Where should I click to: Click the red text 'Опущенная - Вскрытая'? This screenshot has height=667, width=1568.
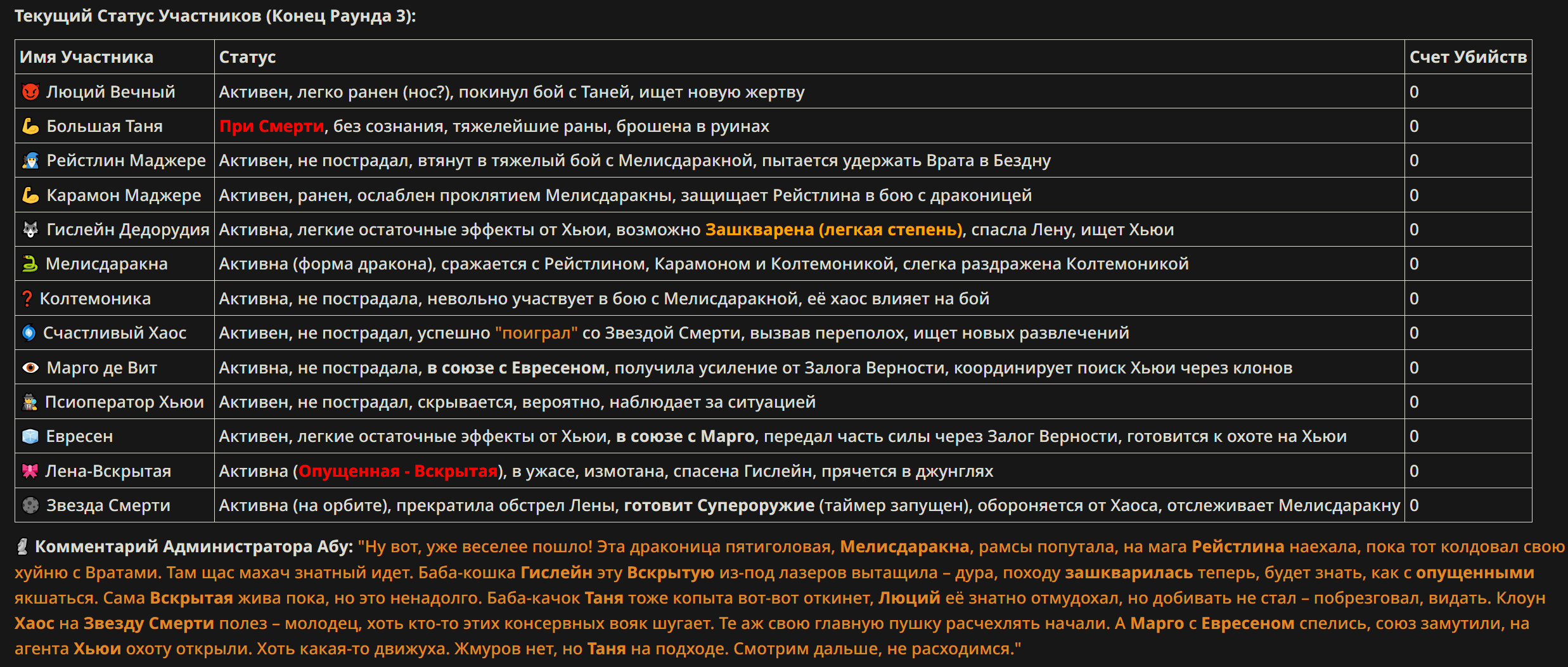[398, 471]
